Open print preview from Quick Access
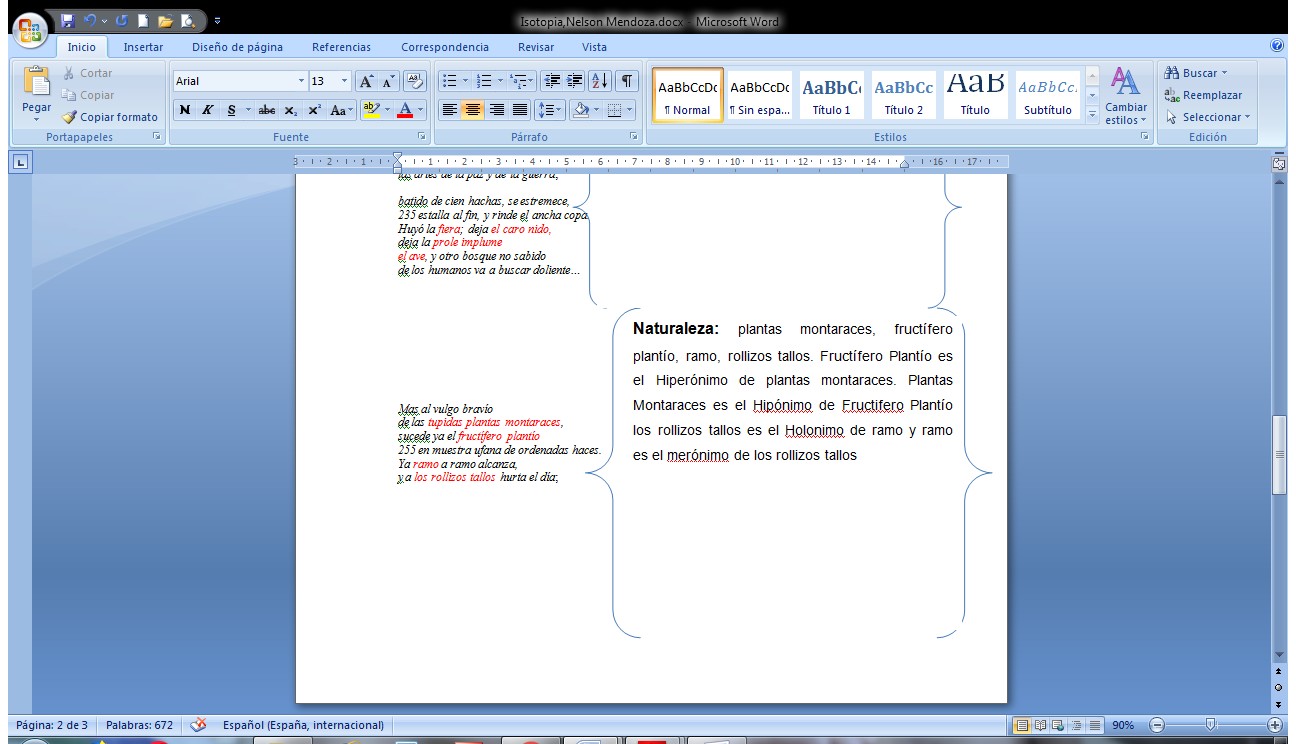This screenshot has width=1296, height=744. point(187,20)
